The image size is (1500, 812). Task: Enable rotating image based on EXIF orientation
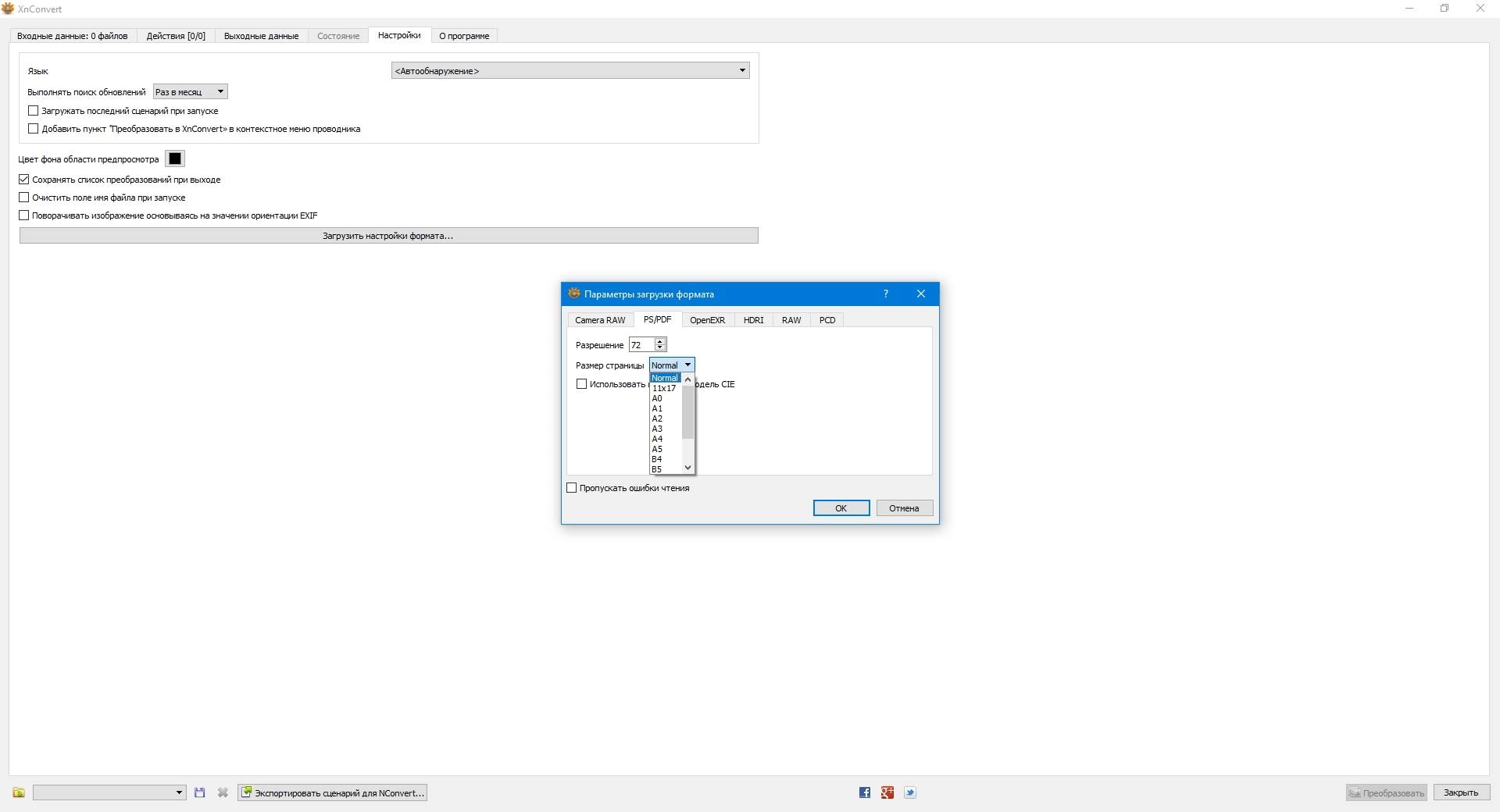(23, 215)
